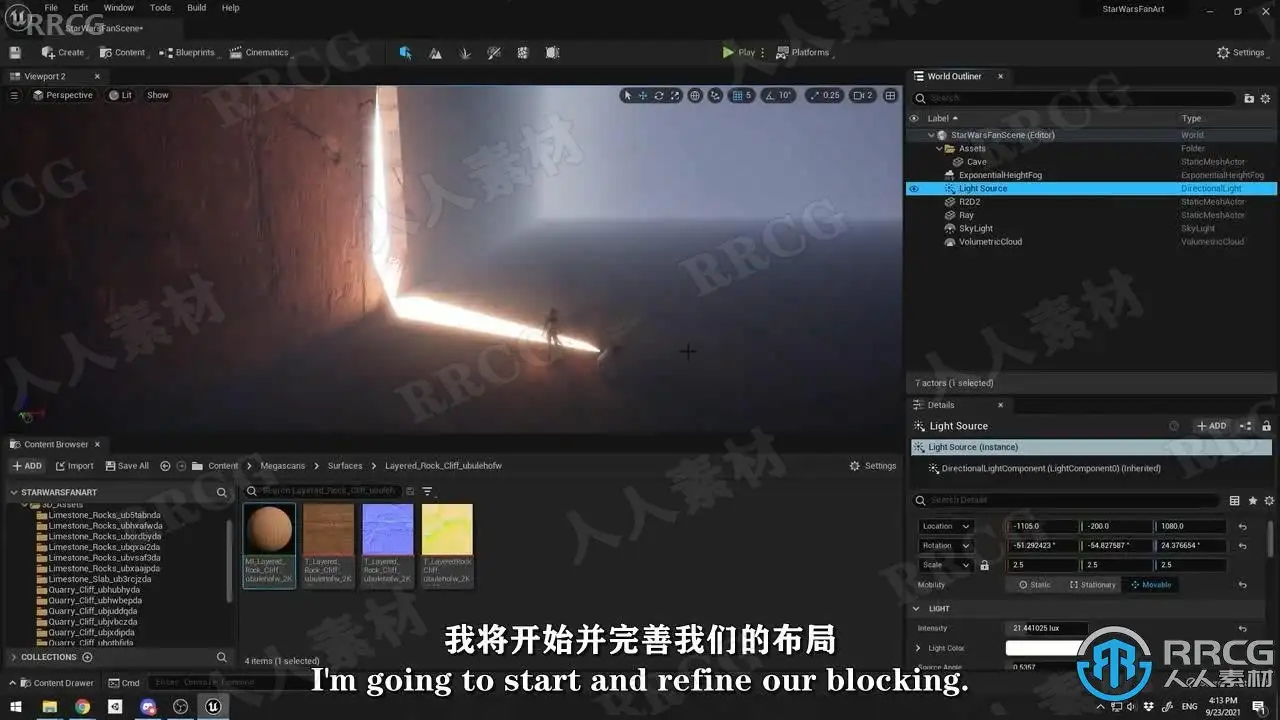Select the Movable mobility option
This screenshot has height=720, width=1280.
coord(1150,585)
